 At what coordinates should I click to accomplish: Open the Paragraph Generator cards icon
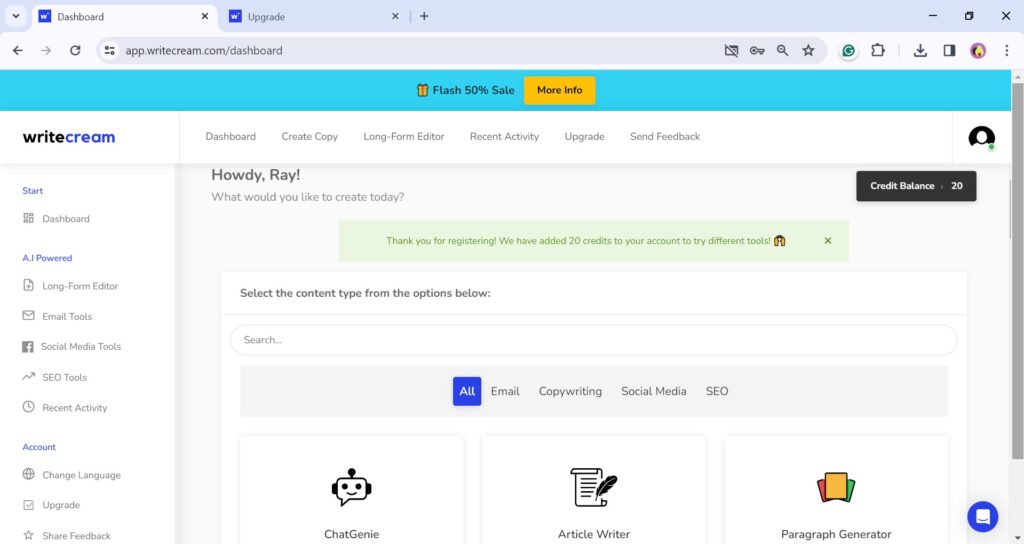[x=836, y=487]
